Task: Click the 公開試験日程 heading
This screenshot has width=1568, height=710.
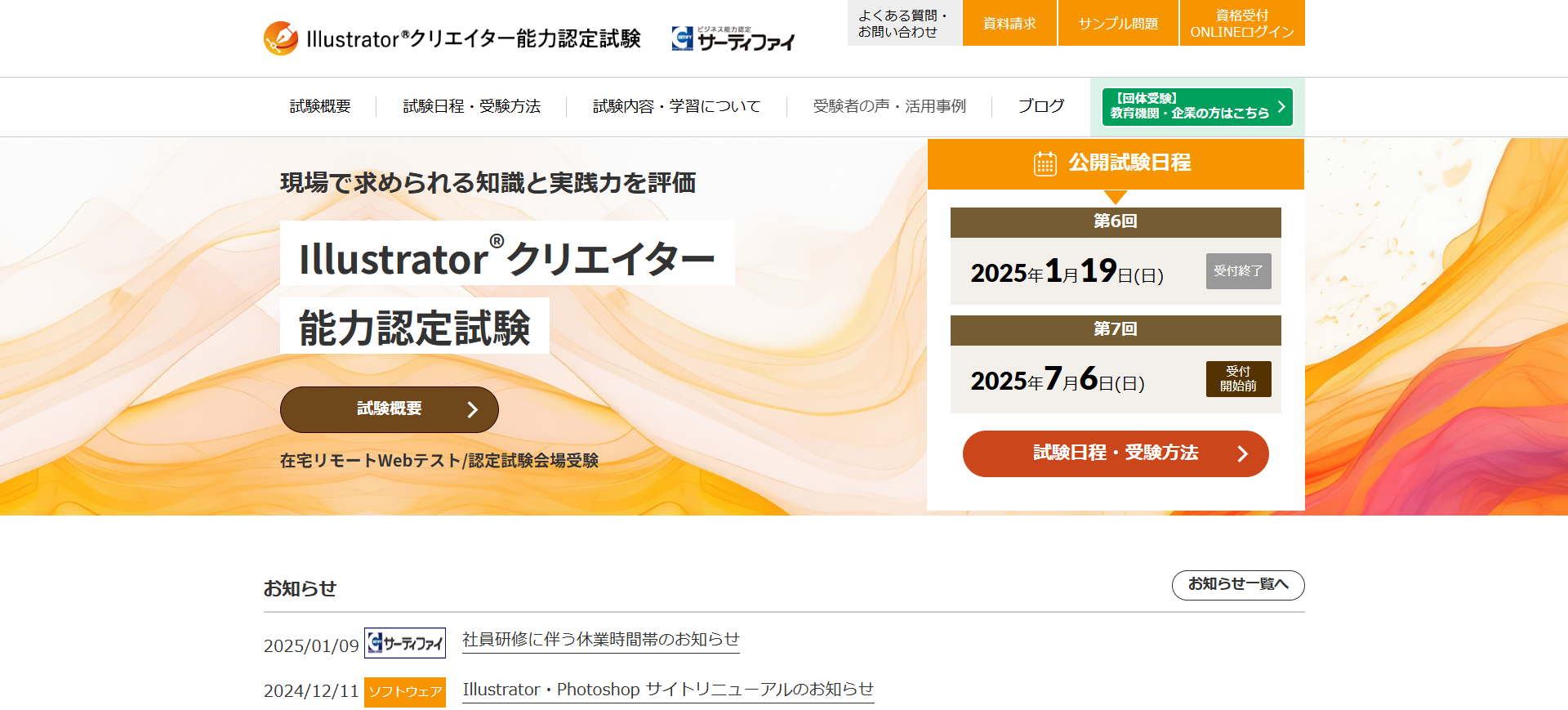Action: click(x=1130, y=163)
